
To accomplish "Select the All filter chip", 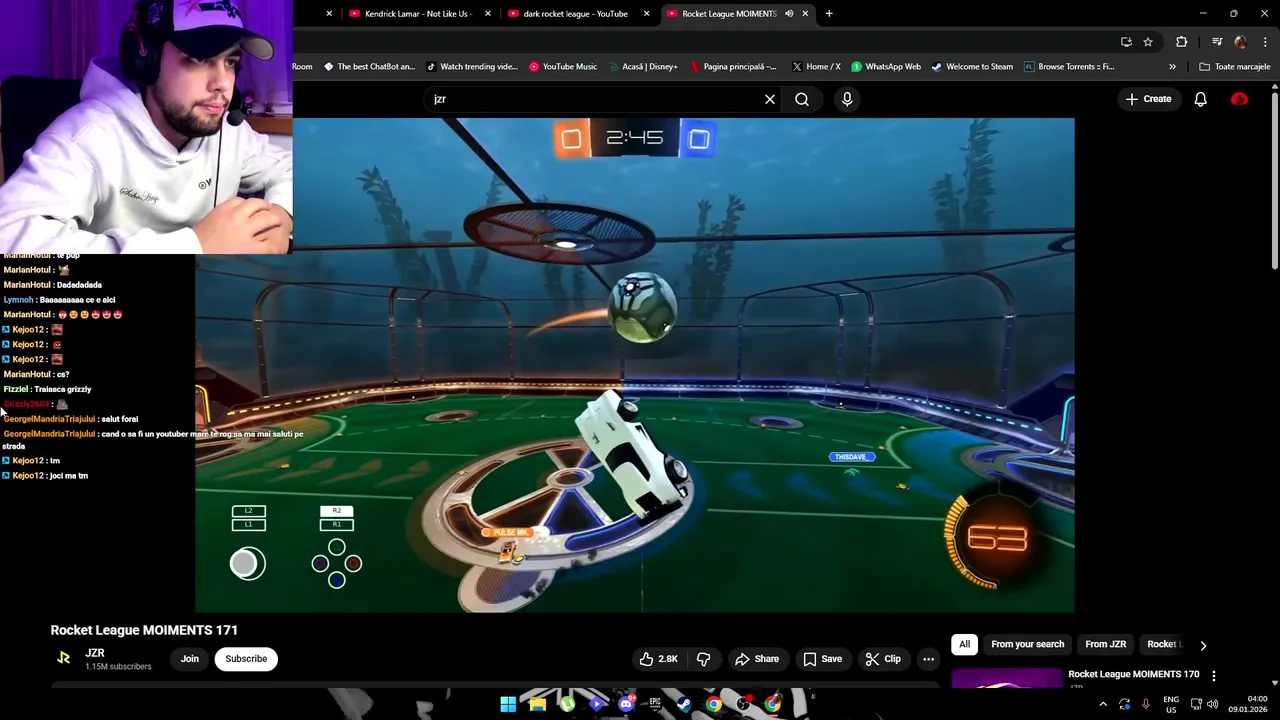I will [964, 645].
